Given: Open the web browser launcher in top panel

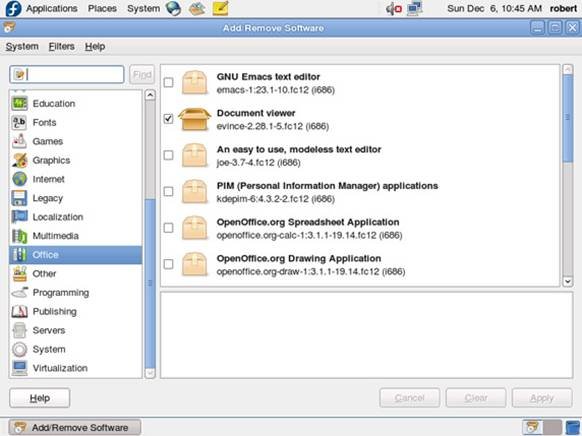Looking at the screenshot, I should [x=173, y=8].
